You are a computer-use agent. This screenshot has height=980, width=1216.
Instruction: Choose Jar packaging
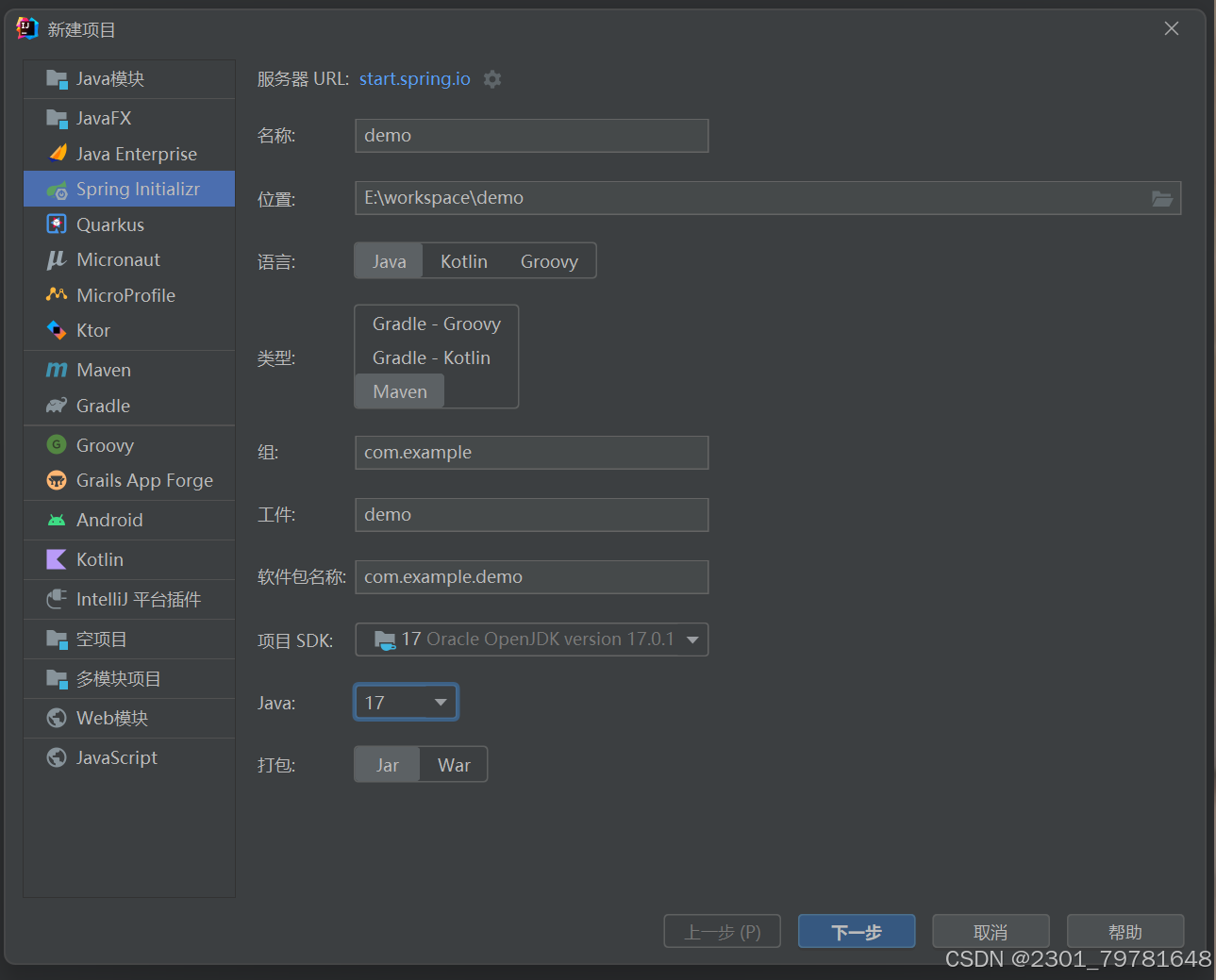[387, 765]
